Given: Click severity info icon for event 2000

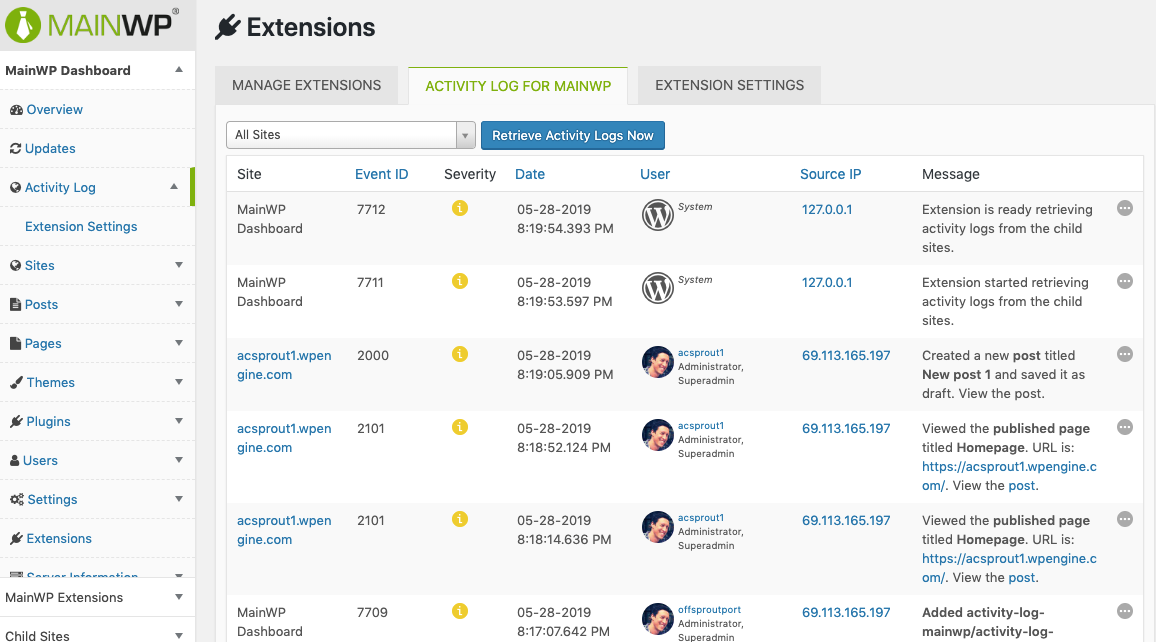Looking at the screenshot, I should pos(460,355).
